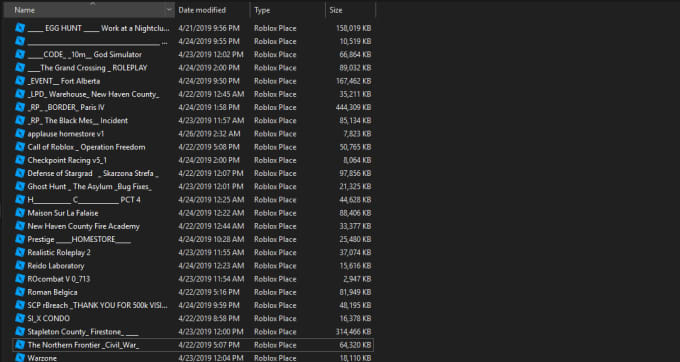The image size is (680, 362).
Task: Select the Stapleton County Firestone file entry
Action: pyautogui.click(x=193, y=332)
